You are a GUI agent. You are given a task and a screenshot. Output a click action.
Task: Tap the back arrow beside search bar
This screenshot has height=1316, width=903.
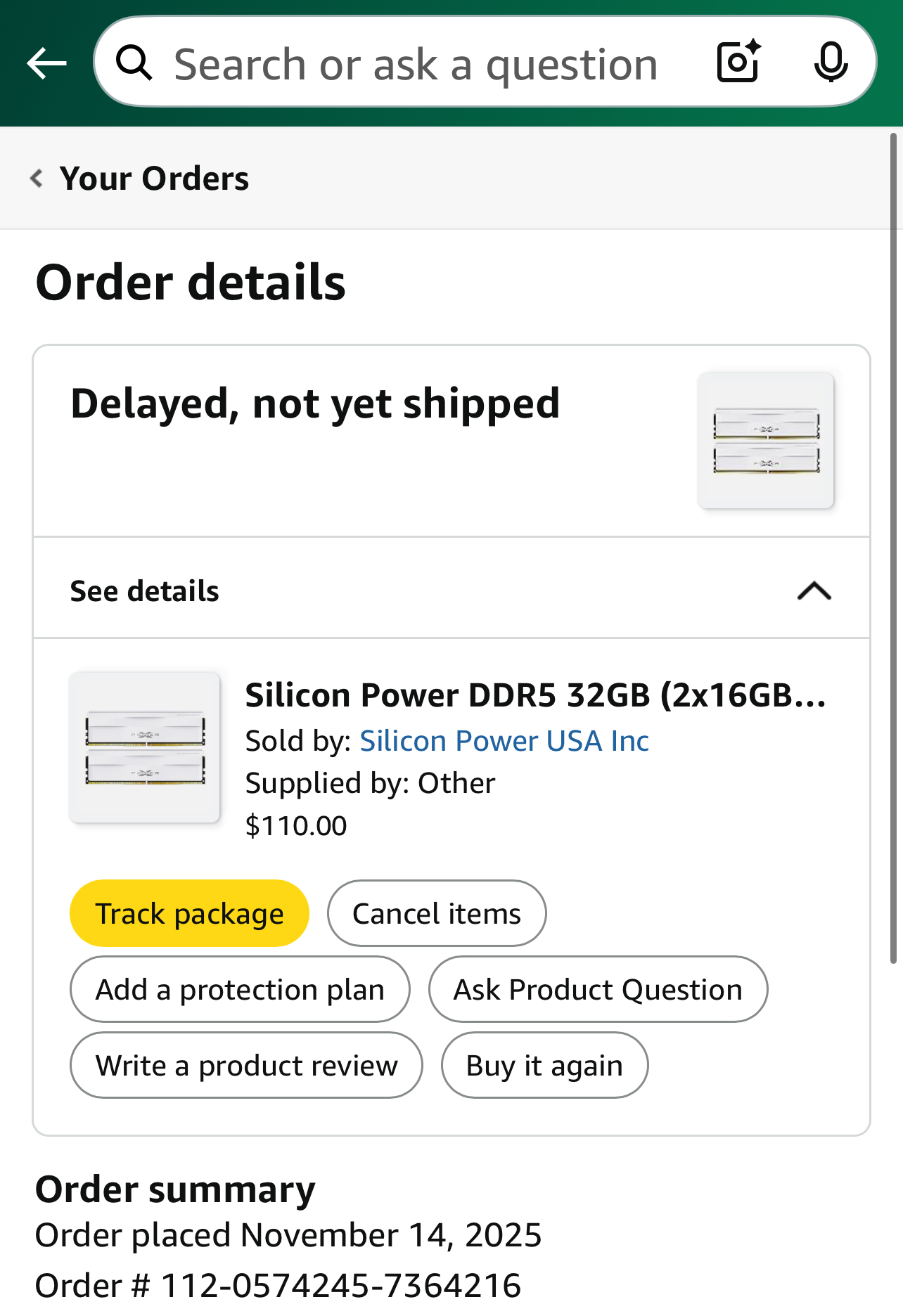(46, 63)
